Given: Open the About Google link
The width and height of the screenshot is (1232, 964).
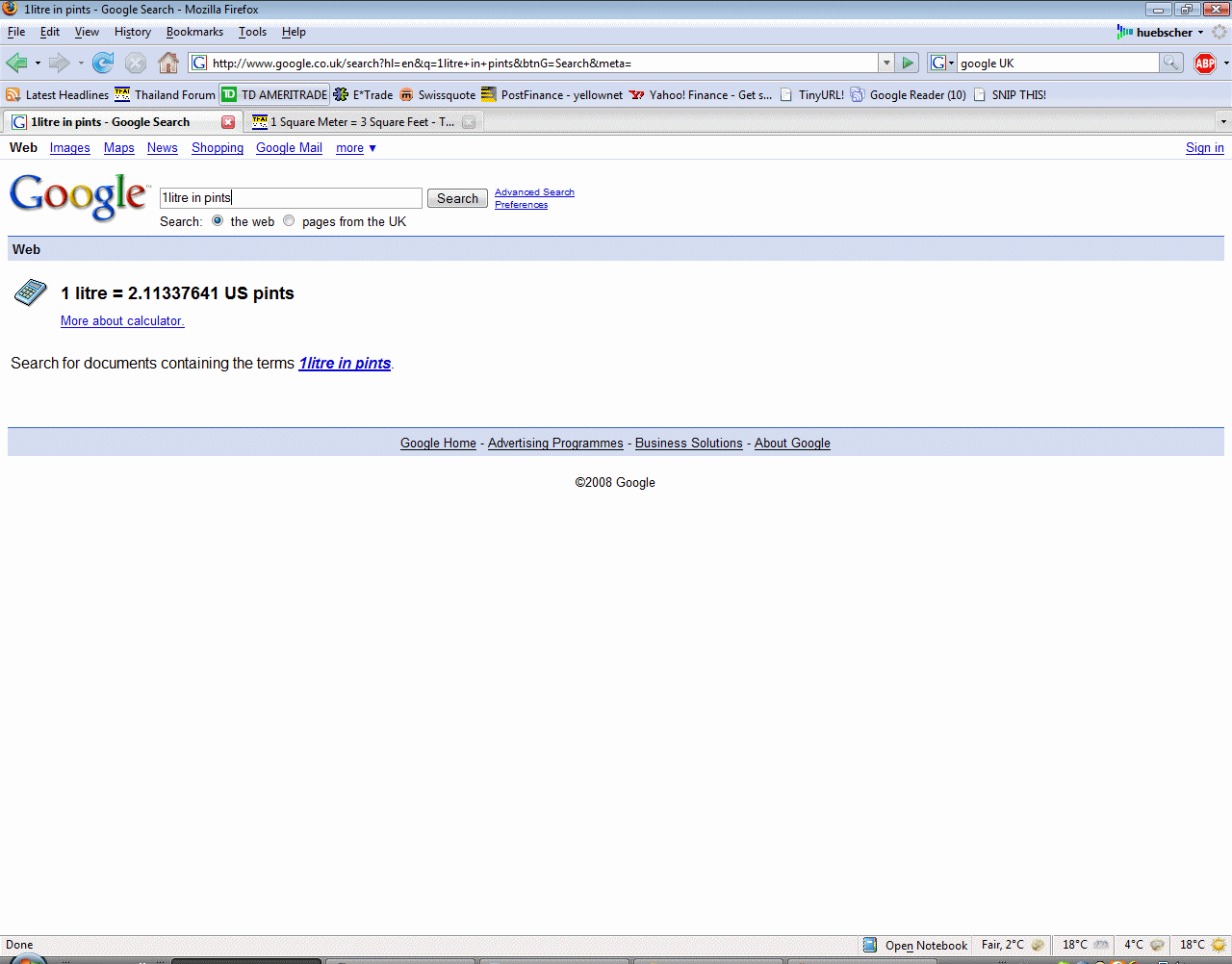Looking at the screenshot, I should click(792, 444).
